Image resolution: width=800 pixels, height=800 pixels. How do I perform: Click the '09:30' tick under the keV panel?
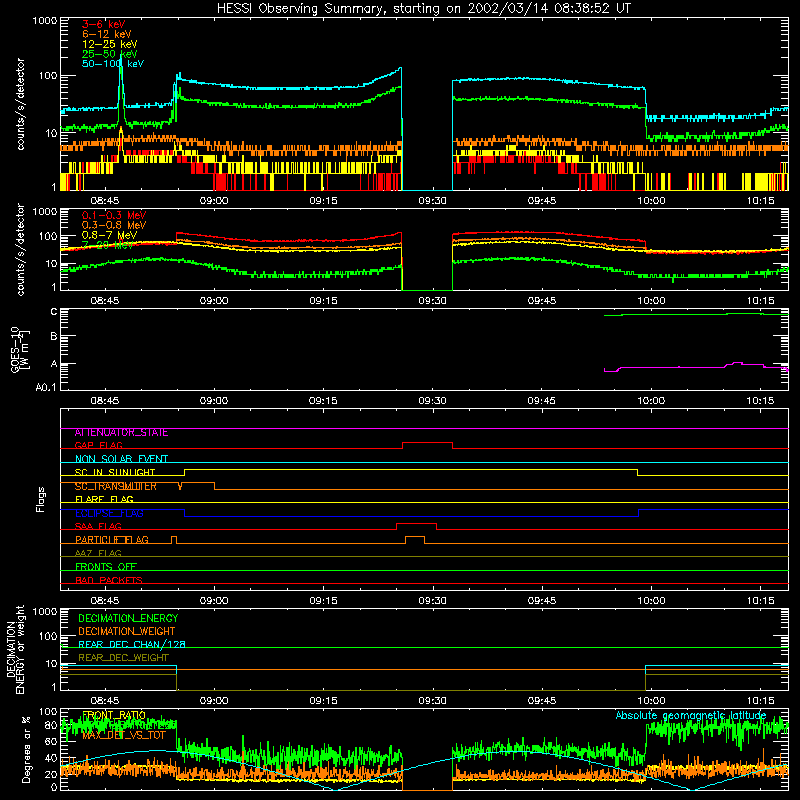click(432, 201)
